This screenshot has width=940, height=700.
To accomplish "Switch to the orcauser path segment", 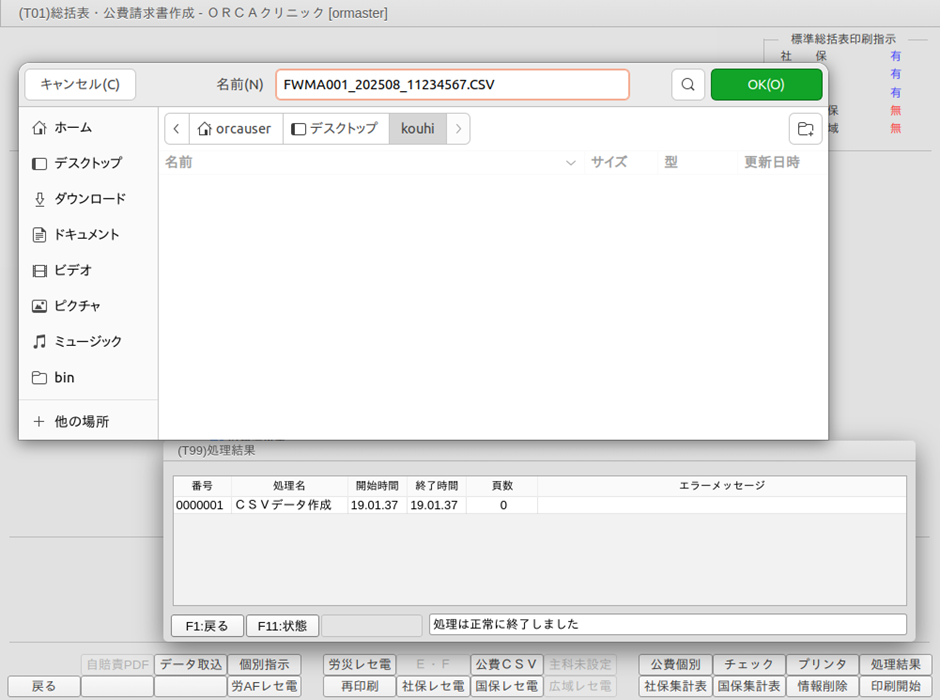I will [235, 129].
